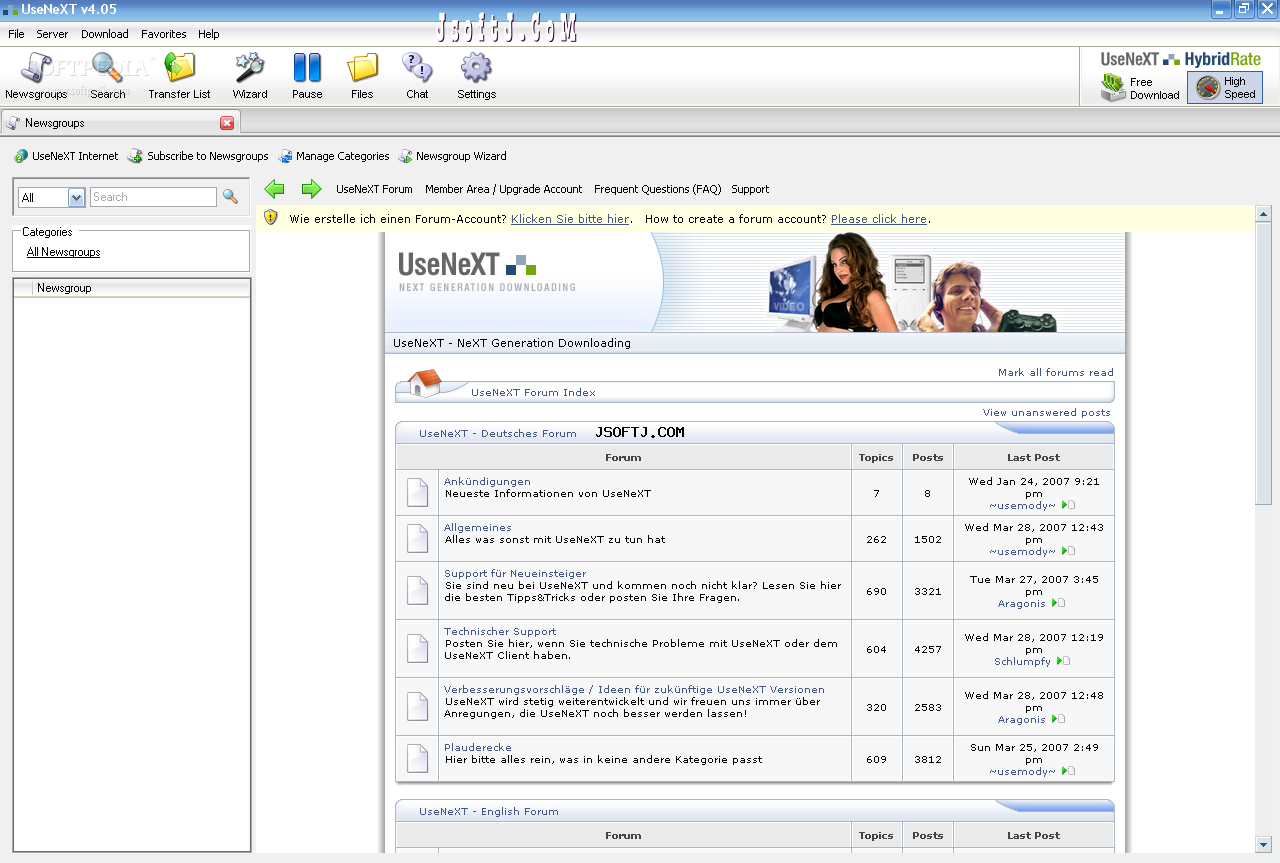Open the Files folder icon
This screenshot has height=863, width=1280.
click(x=362, y=76)
